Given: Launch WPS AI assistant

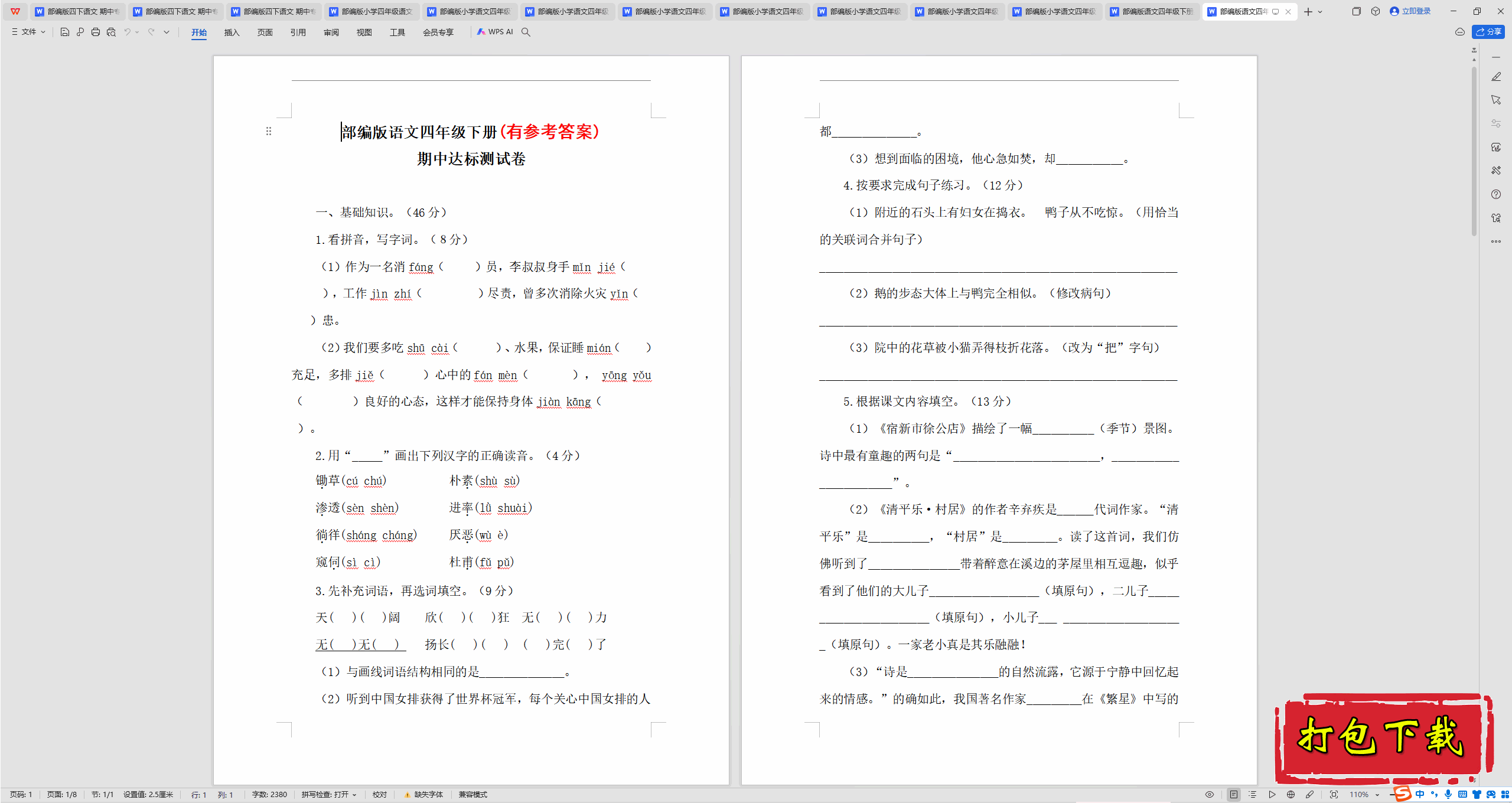Looking at the screenshot, I should tap(495, 32).
